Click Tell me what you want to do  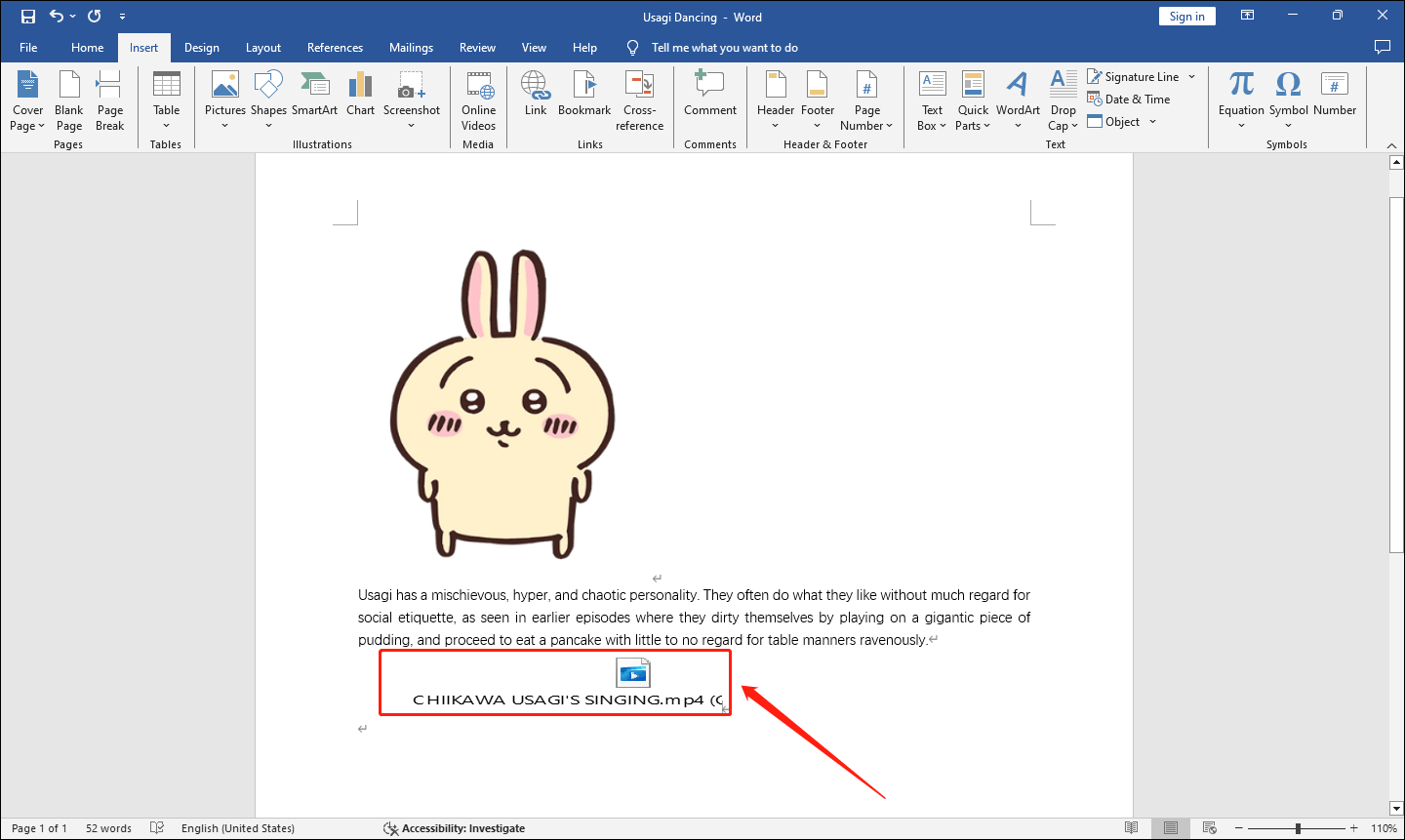pyautogui.click(x=724, y=48)
